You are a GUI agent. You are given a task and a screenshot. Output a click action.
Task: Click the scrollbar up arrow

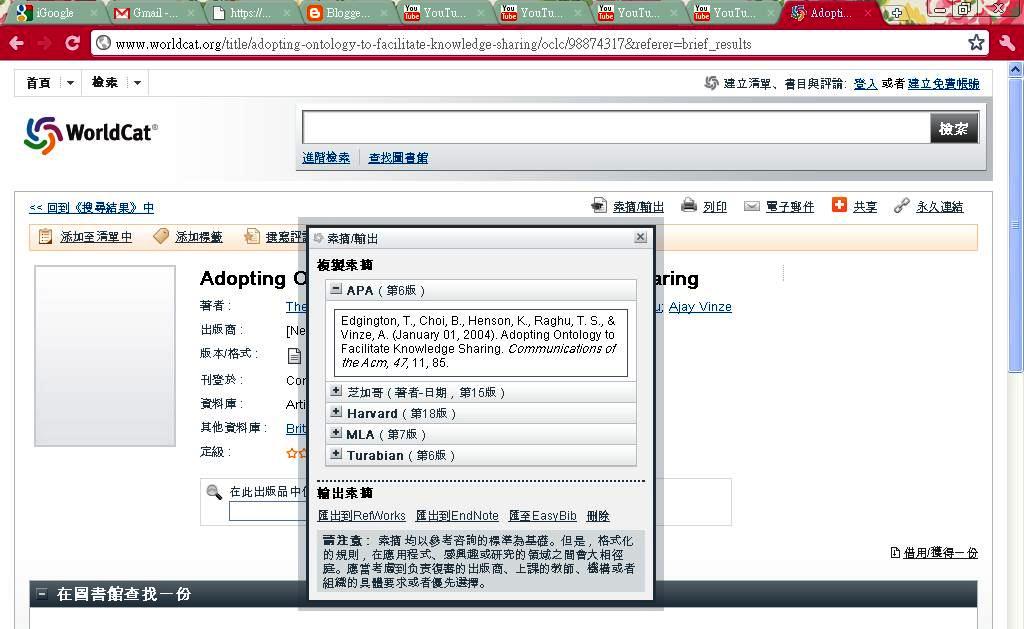coord(1016,69)
